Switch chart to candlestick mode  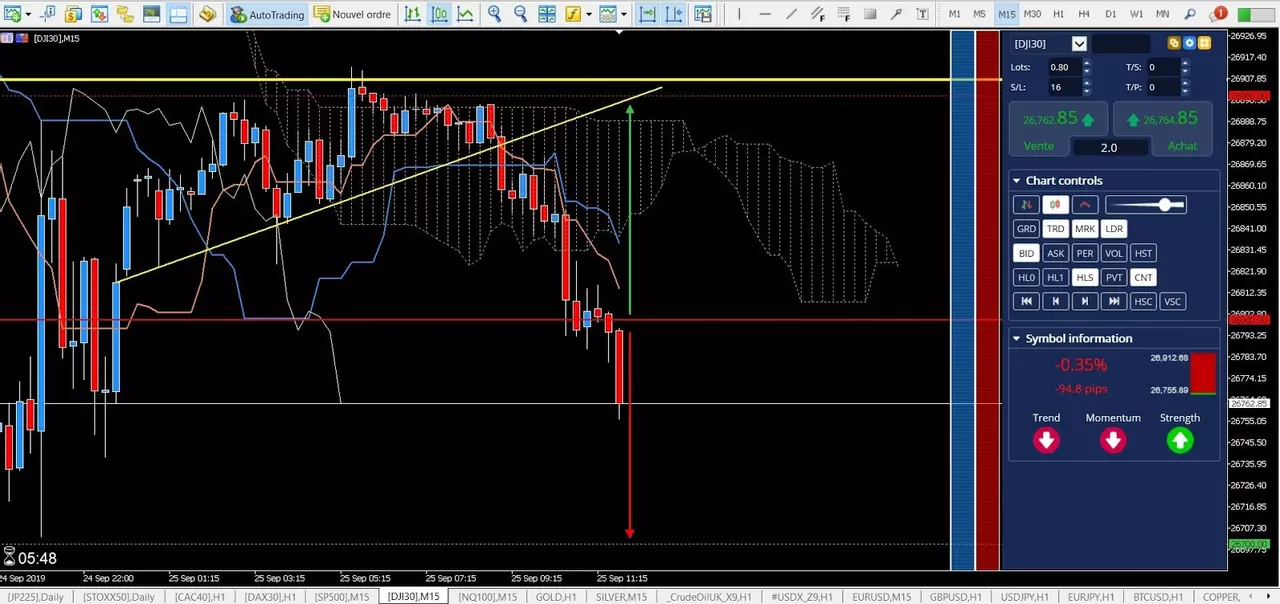(x=439, y=14)
